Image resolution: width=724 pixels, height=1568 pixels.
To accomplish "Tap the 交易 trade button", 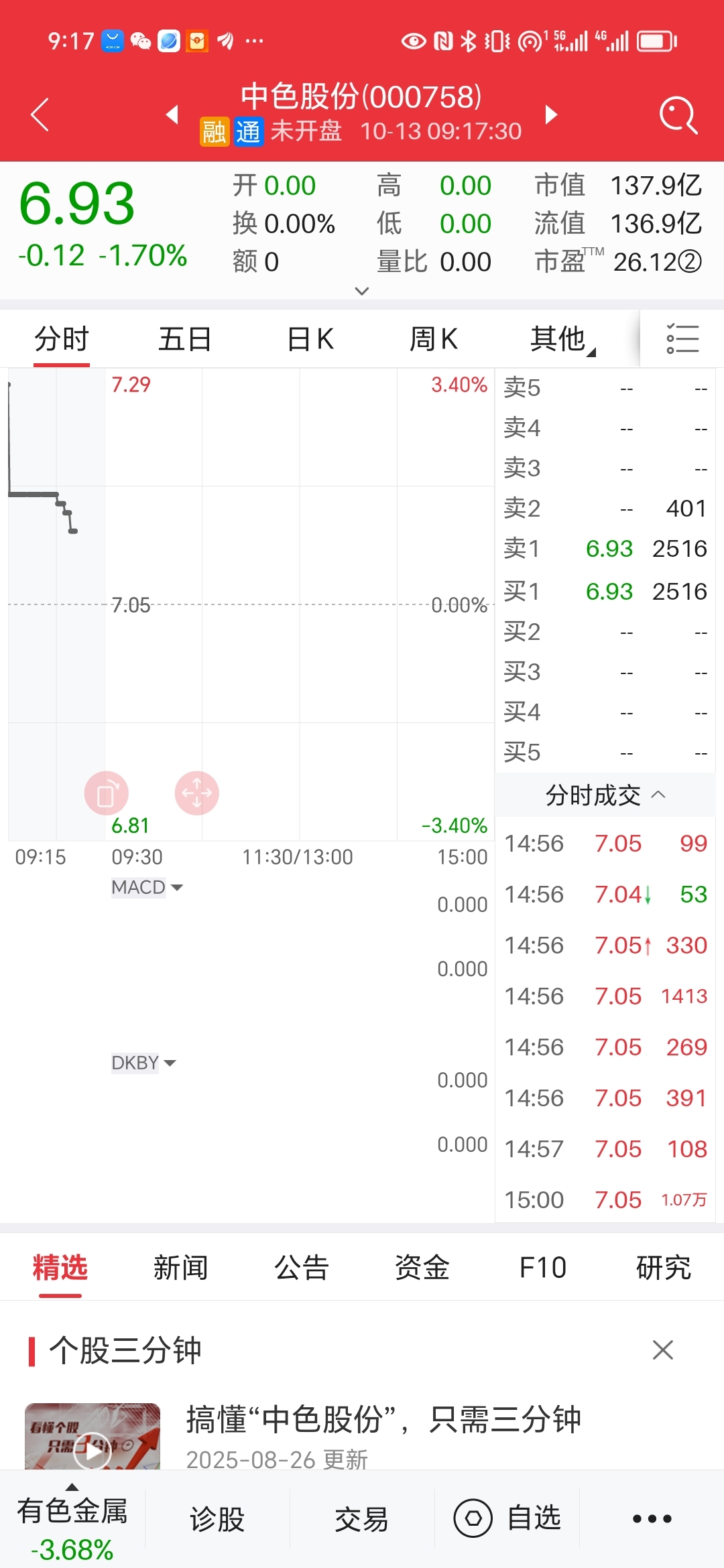I will (361, 1518).
